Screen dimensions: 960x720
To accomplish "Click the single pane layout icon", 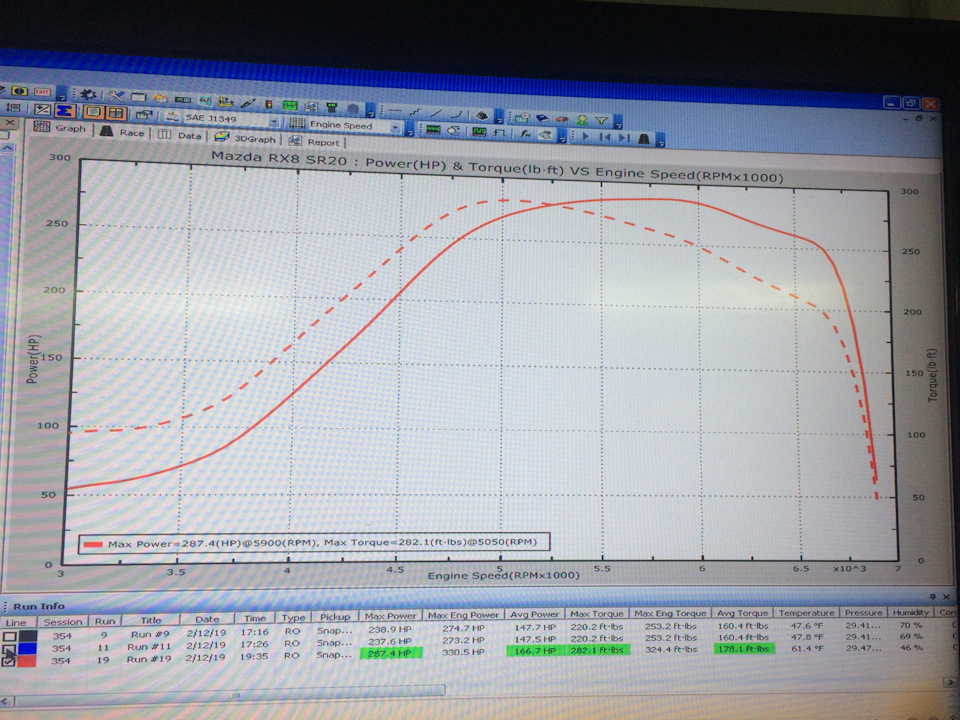I will [93, 111].
